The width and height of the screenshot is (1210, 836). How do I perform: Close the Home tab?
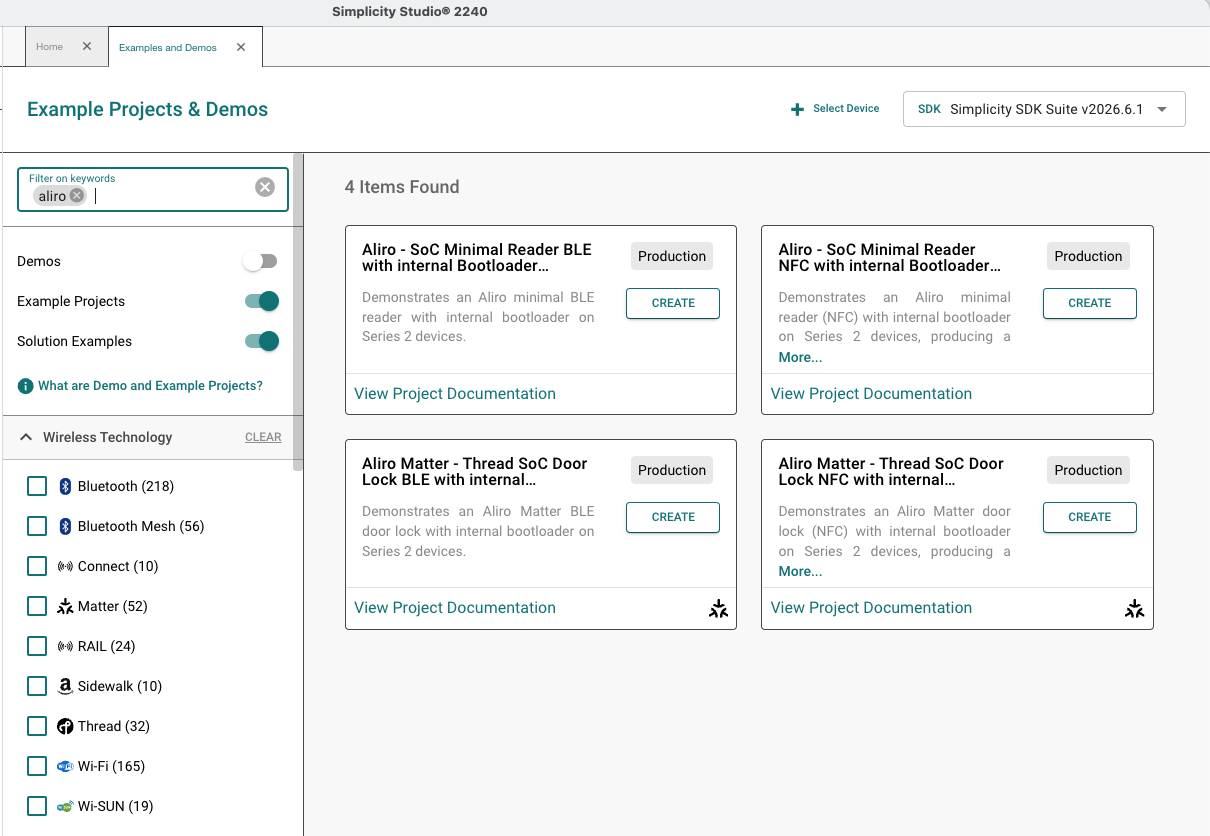(x=87, y=47)
